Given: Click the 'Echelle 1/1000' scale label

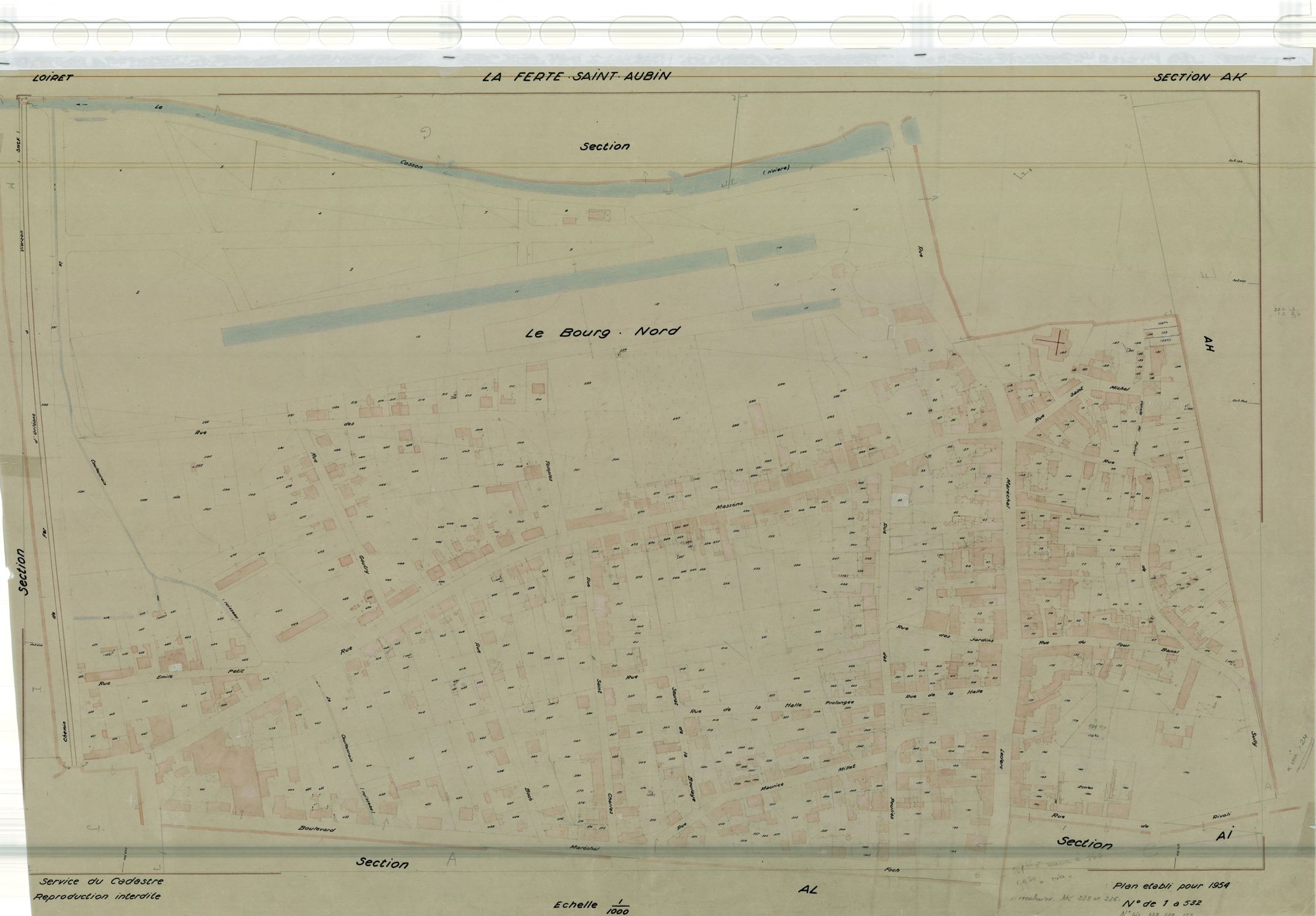Looking at the screenshot, I should point(592,905).
